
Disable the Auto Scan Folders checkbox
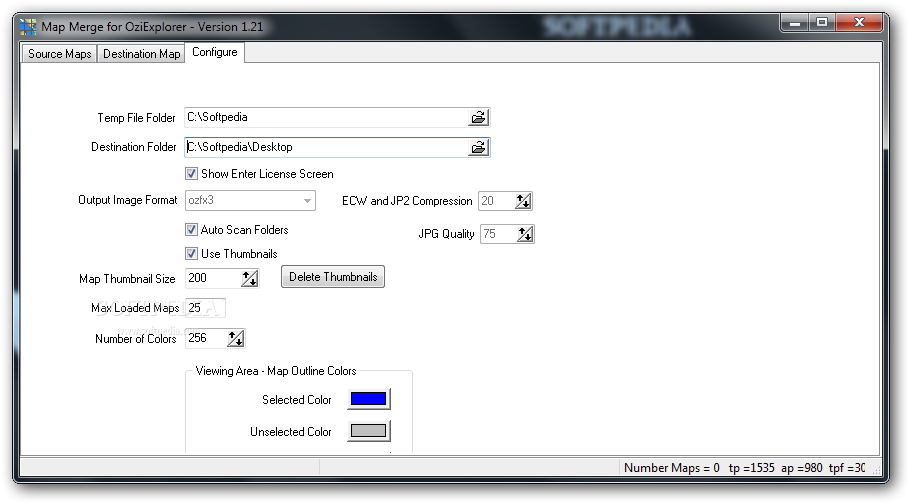192,230
